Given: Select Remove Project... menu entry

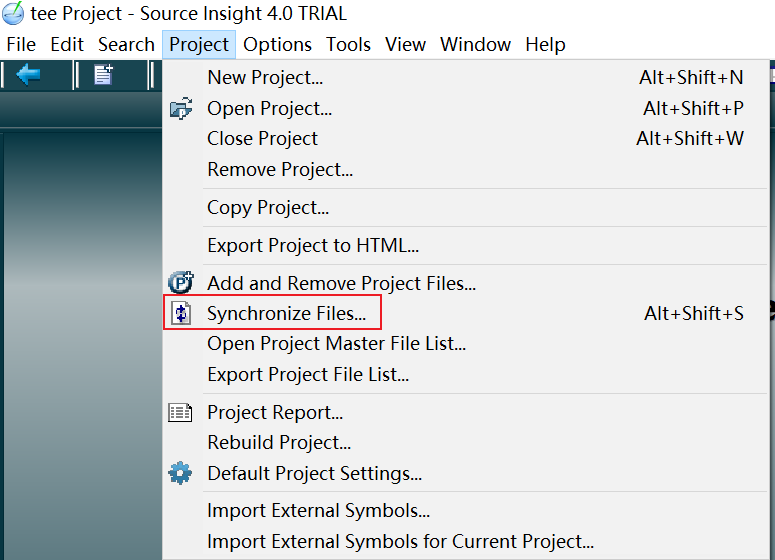Looking at the screenshot, I should pyautogui.click(x=465, y=170).
